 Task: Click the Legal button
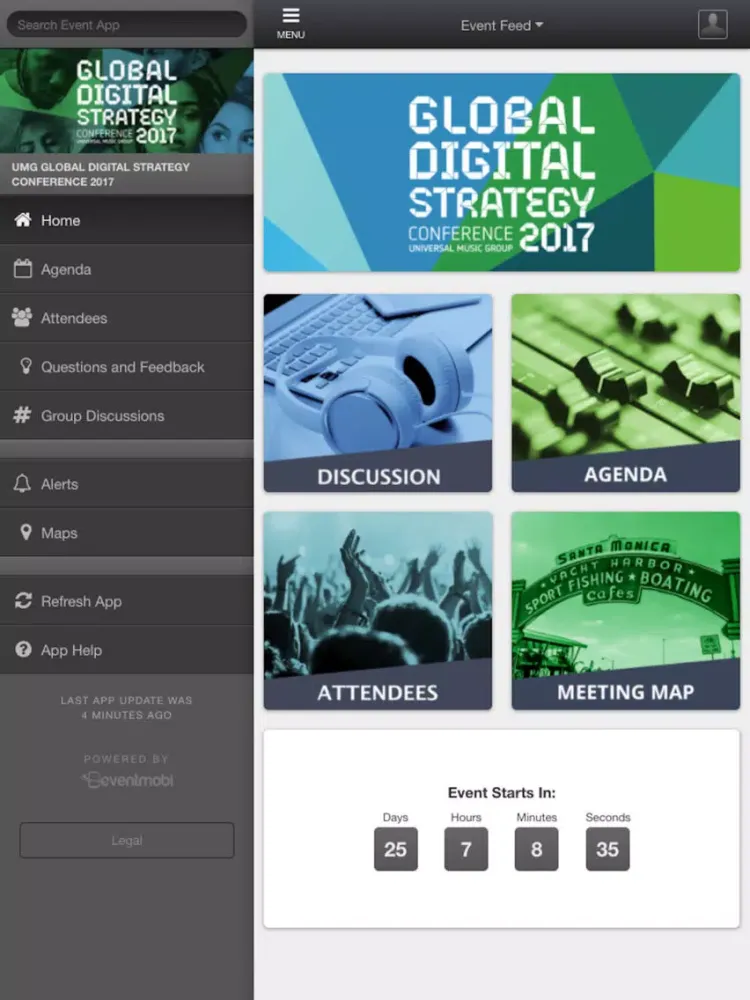click(x=127, y=840)
